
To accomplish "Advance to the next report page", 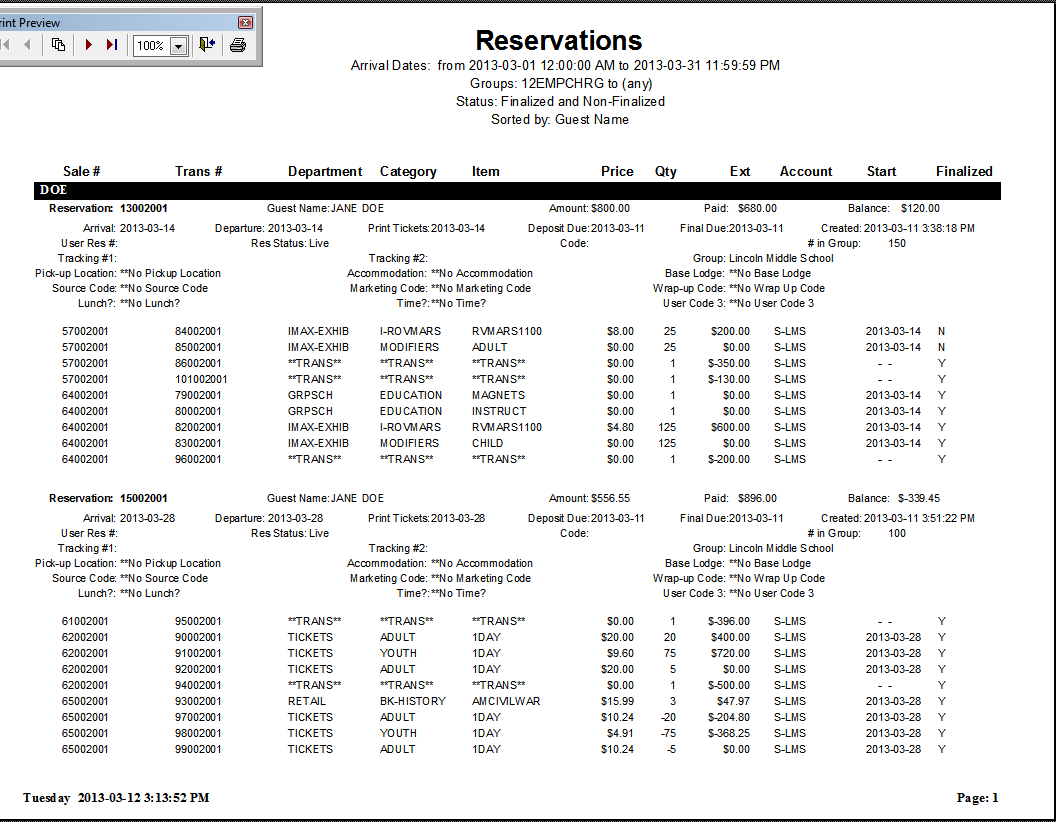I will tap(88, 46).
